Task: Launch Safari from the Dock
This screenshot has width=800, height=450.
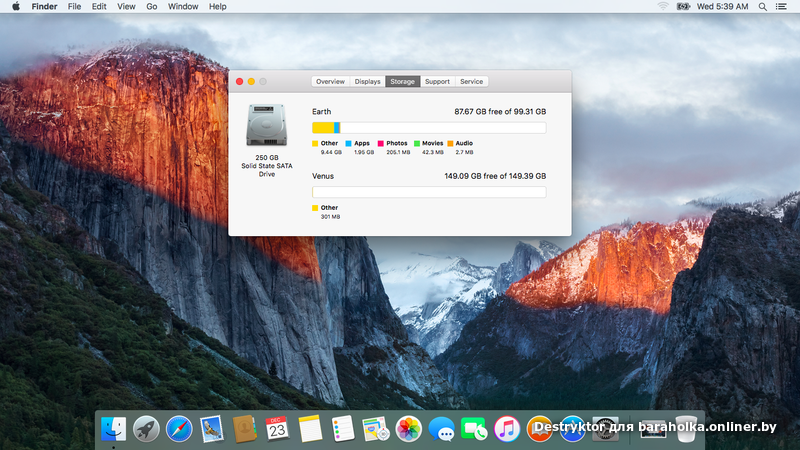Action: pos(179,429)
